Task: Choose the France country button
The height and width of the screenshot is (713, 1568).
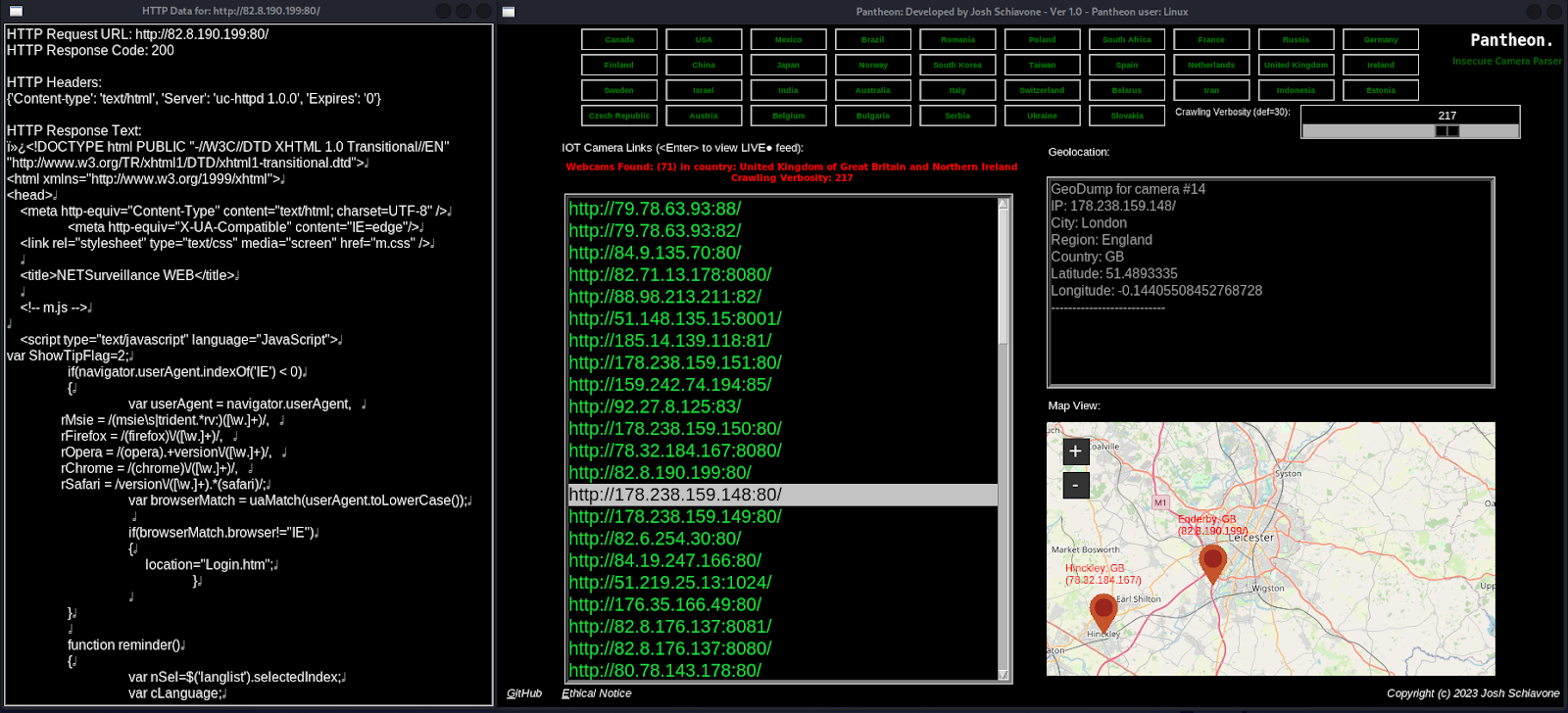Action: pyautogui.click(x=1211, y=39)
